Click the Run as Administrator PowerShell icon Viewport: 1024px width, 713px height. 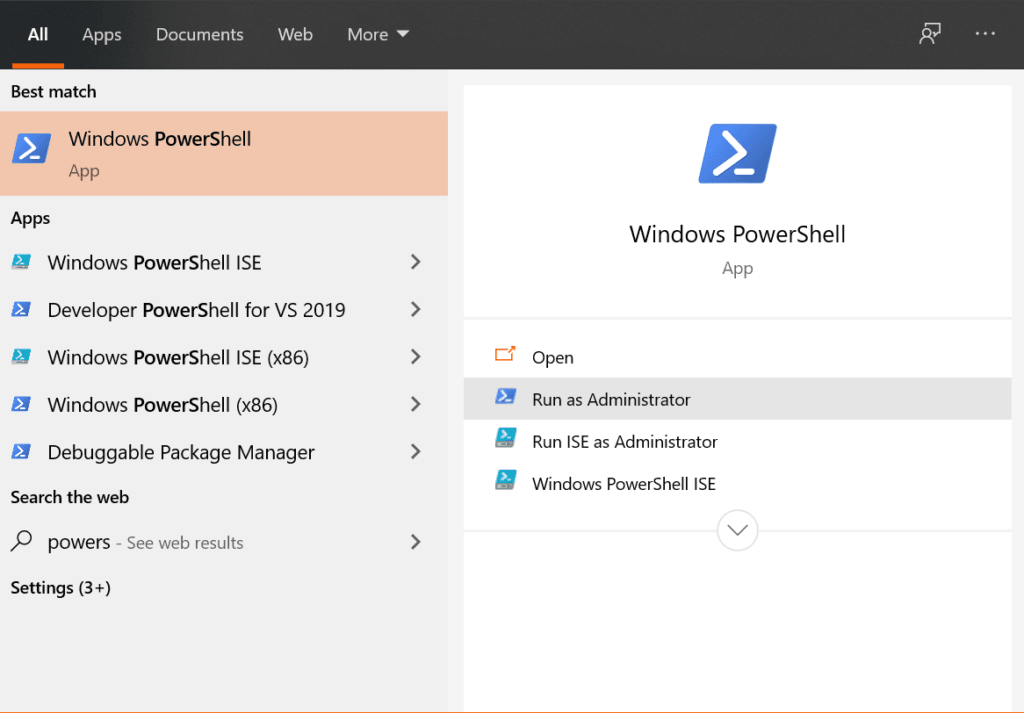(x=505, y=396)
